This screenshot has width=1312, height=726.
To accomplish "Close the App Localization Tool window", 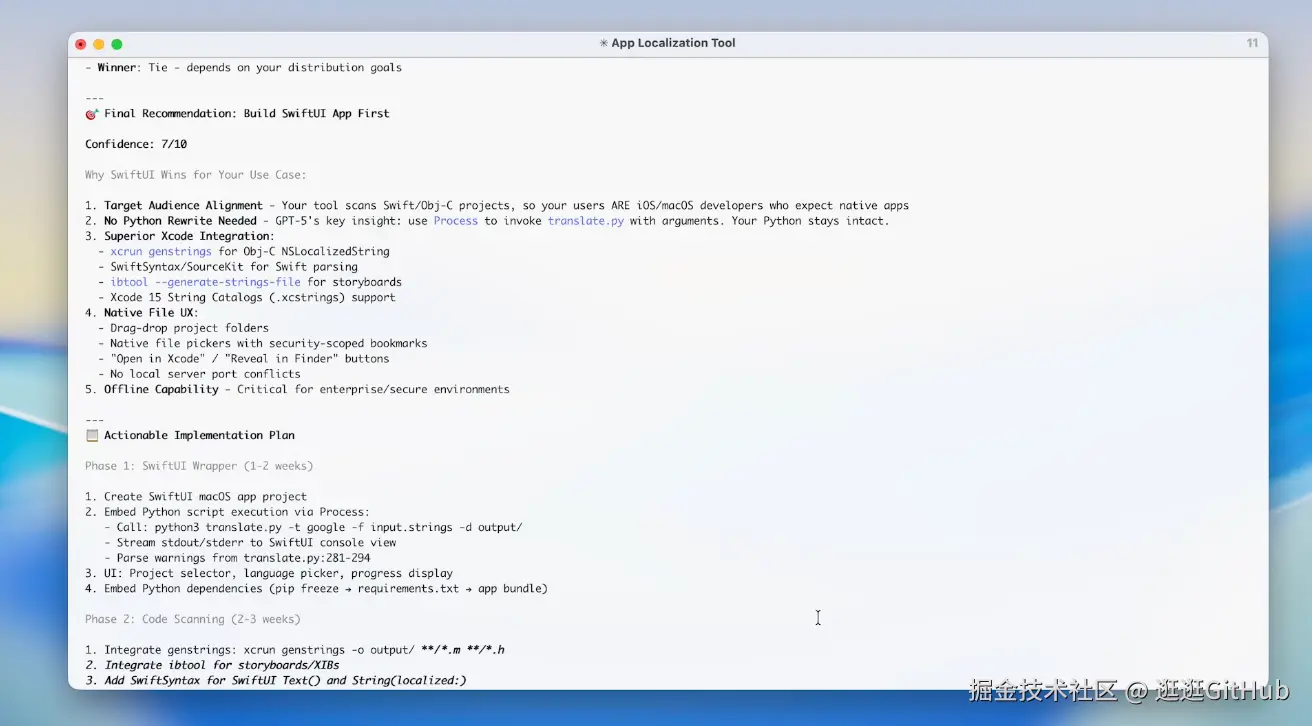I will 81,44.
